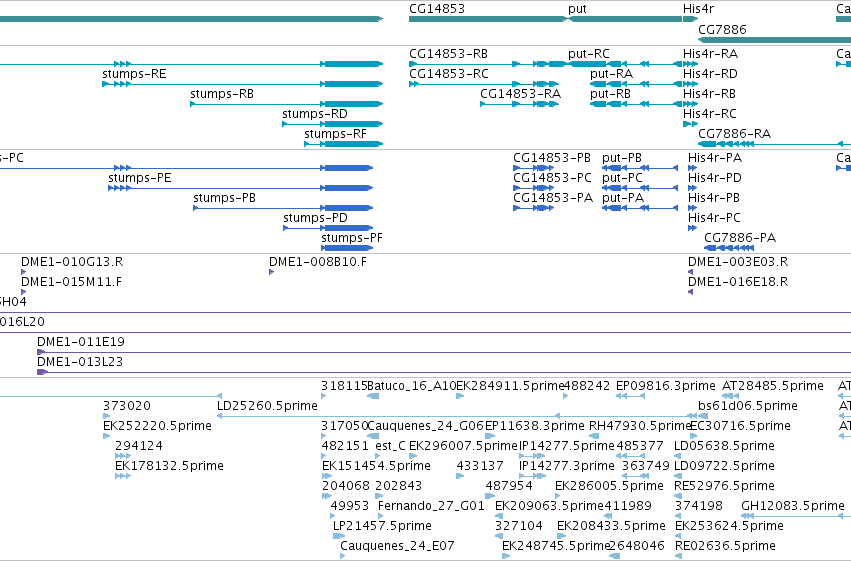The width and height of the screenshot is (851, 561).
Task: Select the put-PC protein
Action: [x=640, y=188]
